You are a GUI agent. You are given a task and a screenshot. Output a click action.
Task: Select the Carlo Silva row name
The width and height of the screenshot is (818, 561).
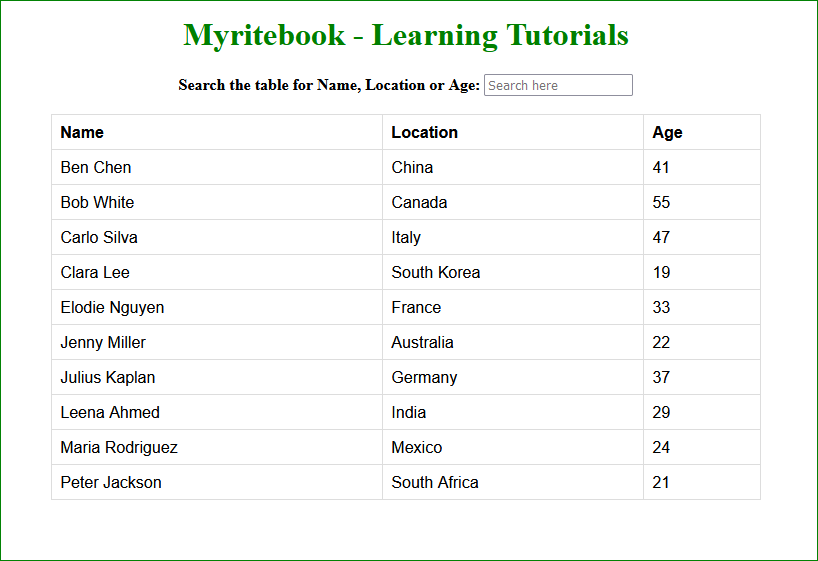tap(99, 237)
